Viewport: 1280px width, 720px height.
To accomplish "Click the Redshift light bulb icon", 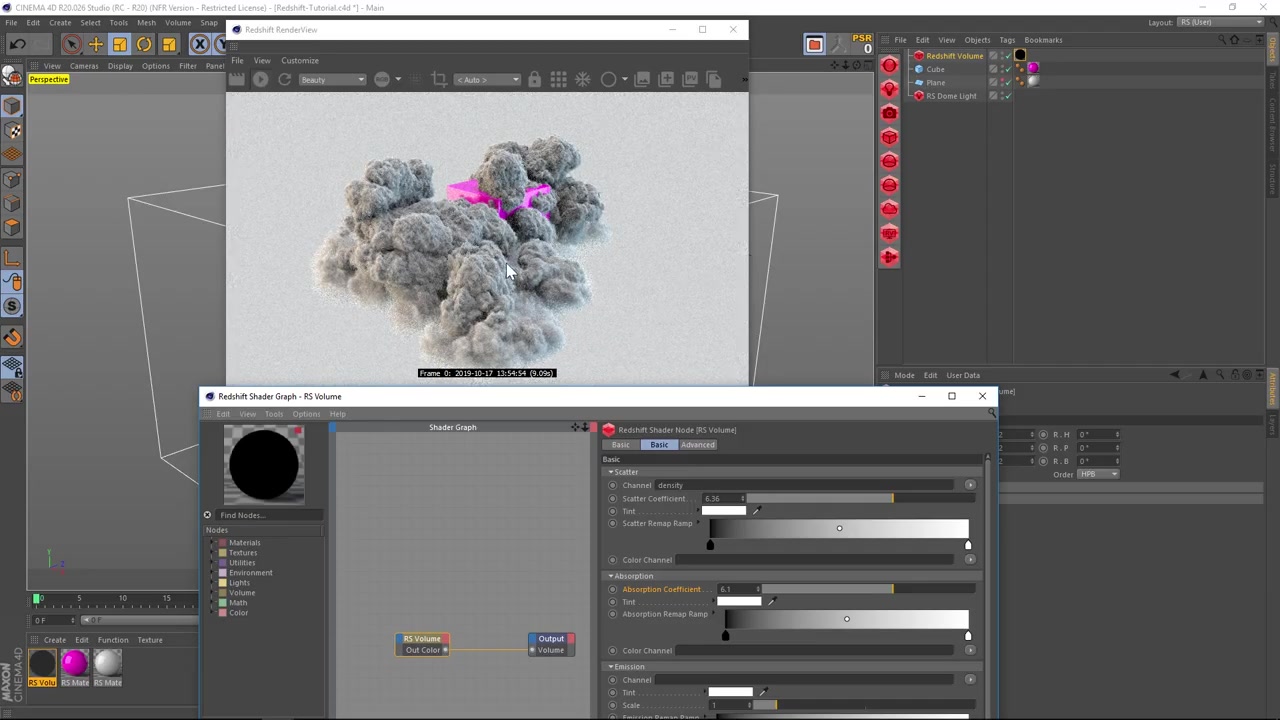I will click(889, 90).
